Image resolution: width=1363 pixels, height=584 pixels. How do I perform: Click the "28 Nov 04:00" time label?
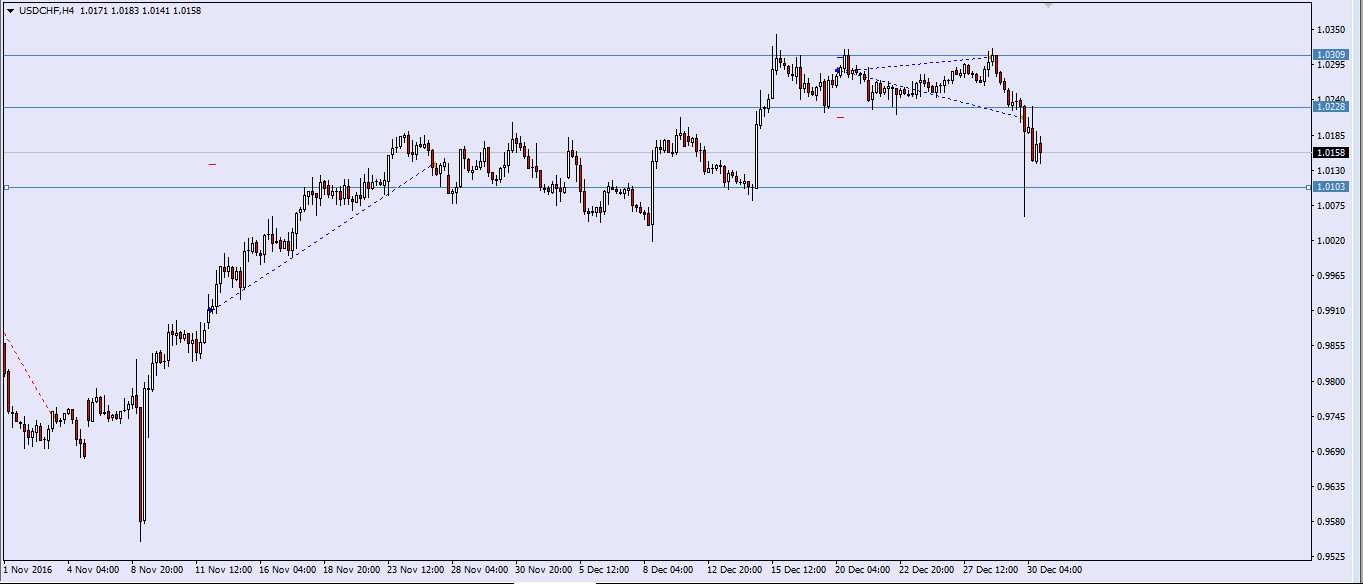480,569
